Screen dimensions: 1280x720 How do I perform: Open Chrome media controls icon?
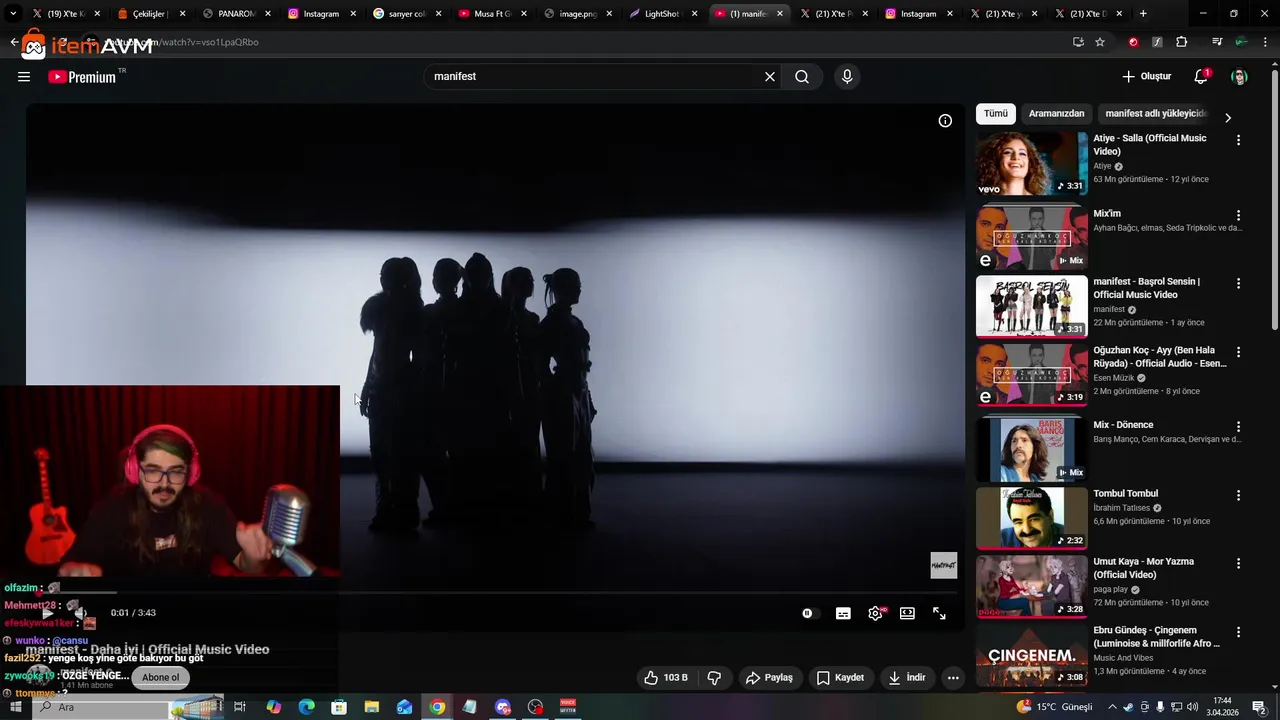[1216, 42]
